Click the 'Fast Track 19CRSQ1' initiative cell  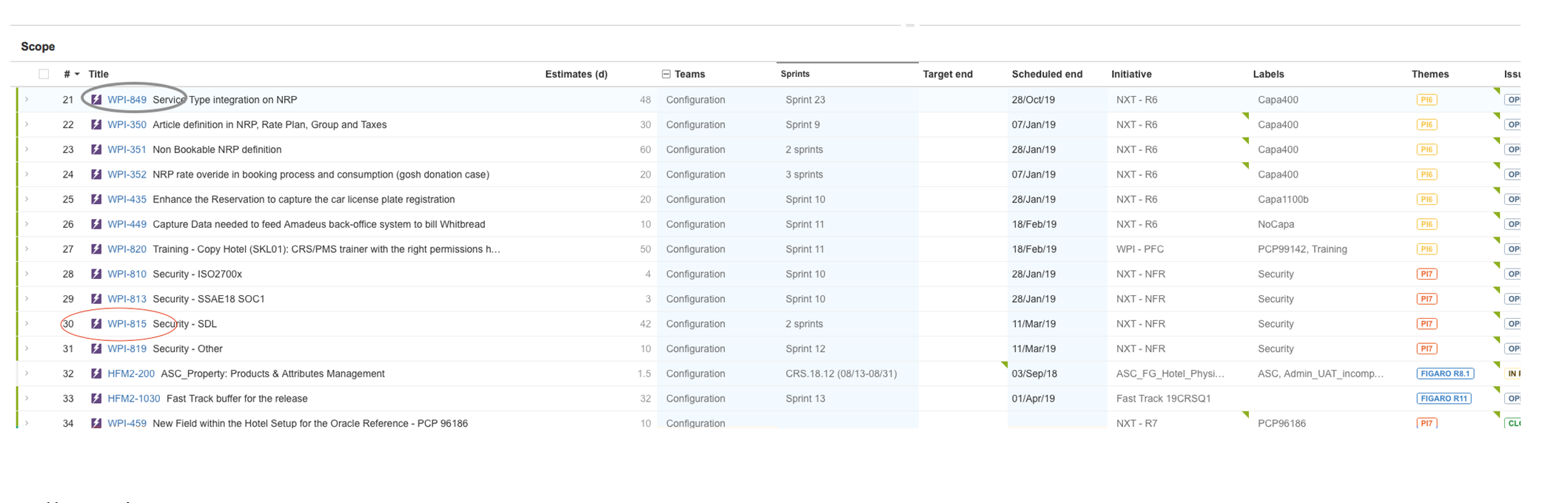tap(1163, 399)
